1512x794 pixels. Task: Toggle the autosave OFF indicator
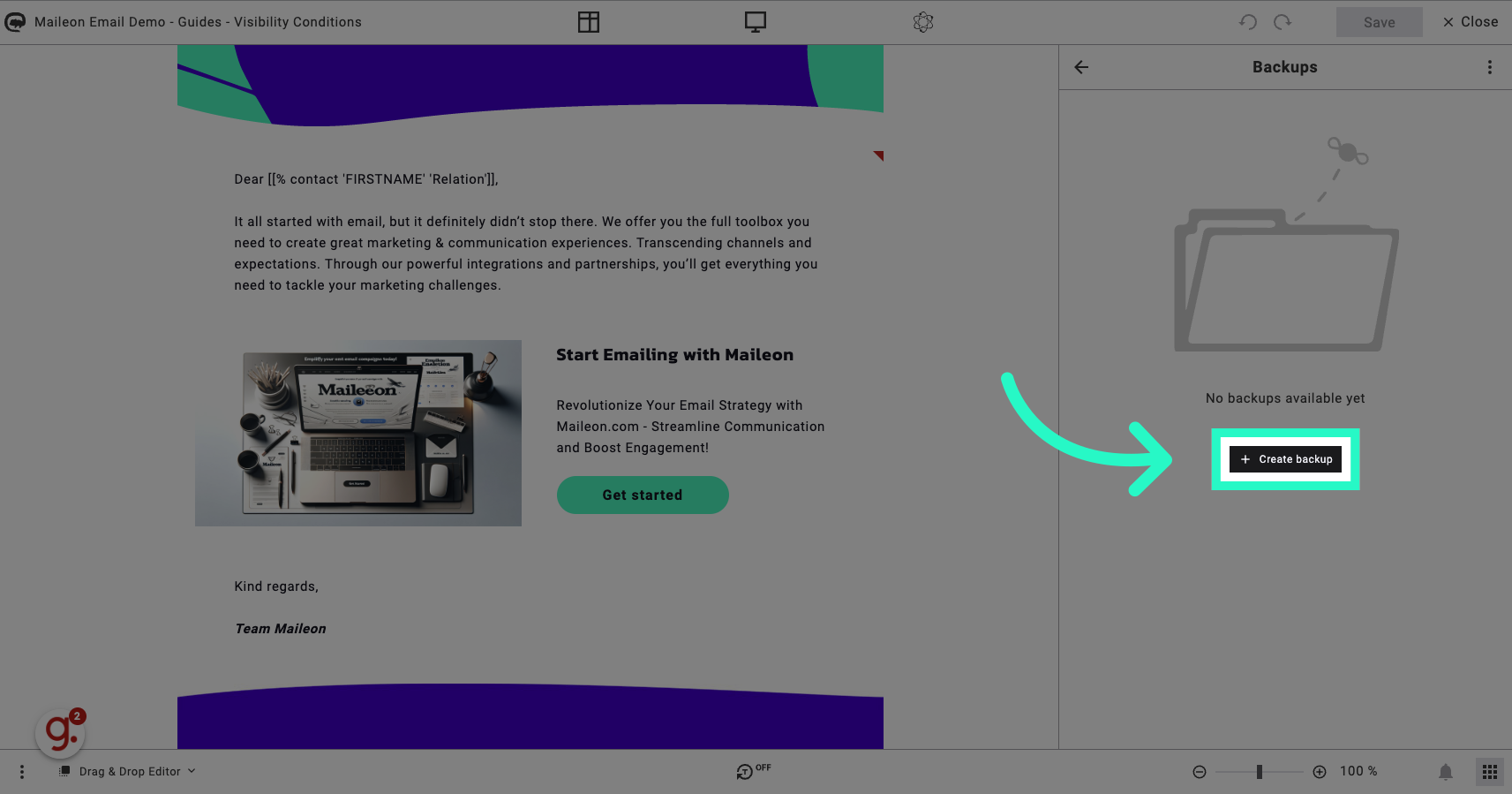753,771
